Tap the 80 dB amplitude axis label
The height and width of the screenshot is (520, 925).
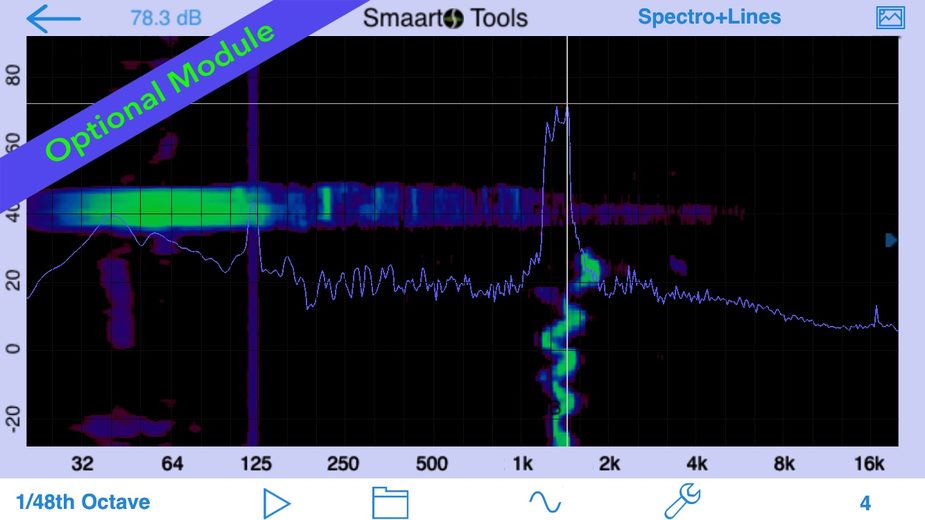(x=12, y=76)
